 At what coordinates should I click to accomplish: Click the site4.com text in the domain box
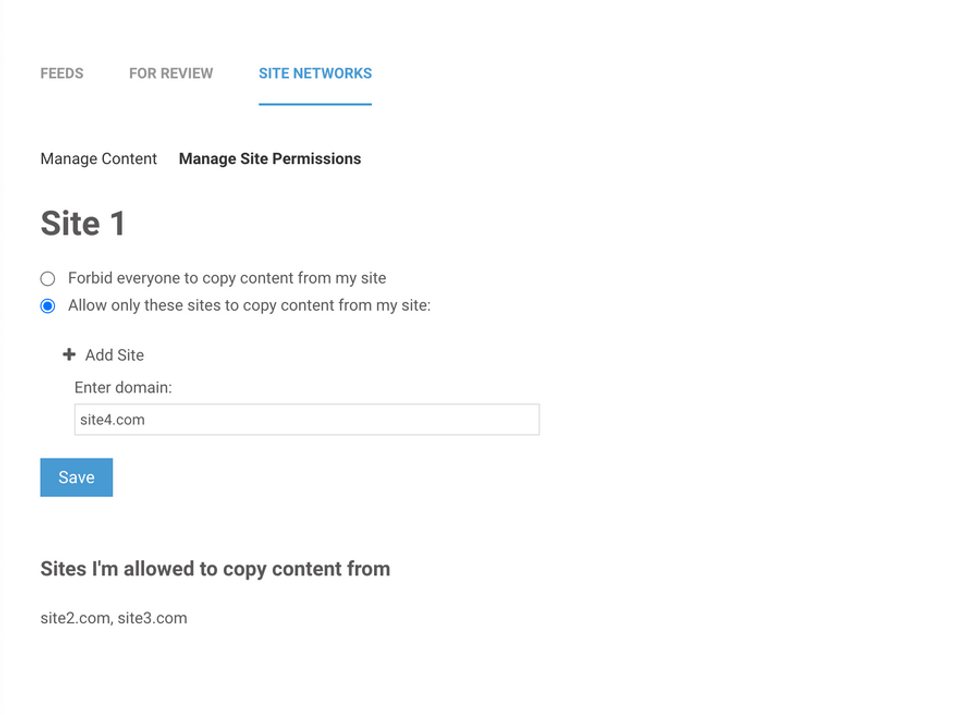113,420
